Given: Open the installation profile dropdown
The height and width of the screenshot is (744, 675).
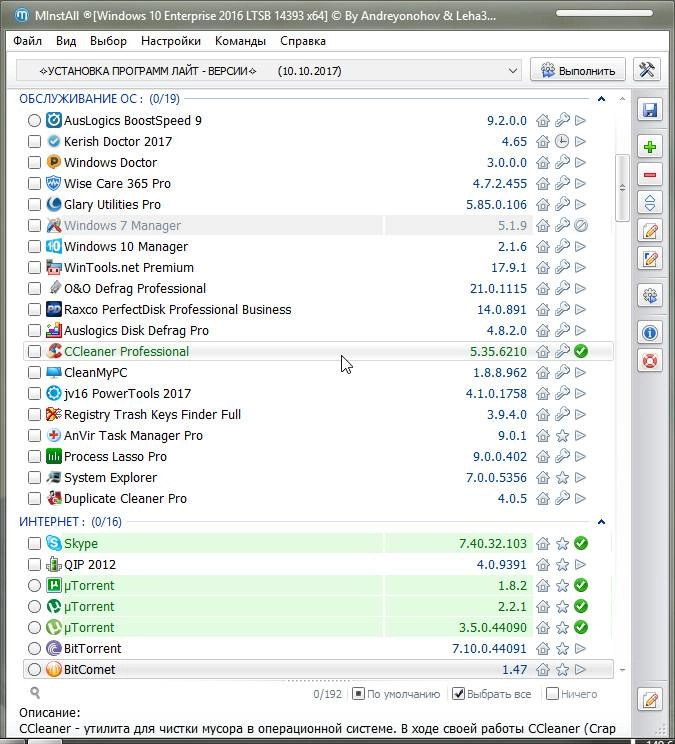Looking at the screenshot, I should (269, 71).
